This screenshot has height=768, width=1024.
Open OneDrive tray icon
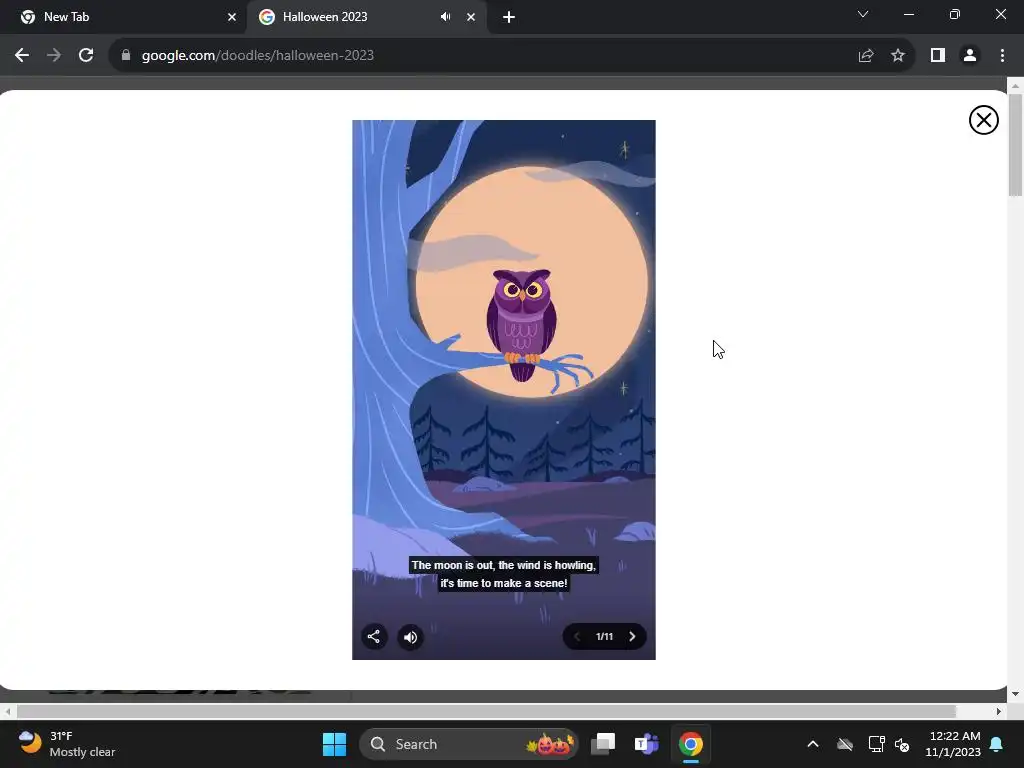tap(845, 744)
